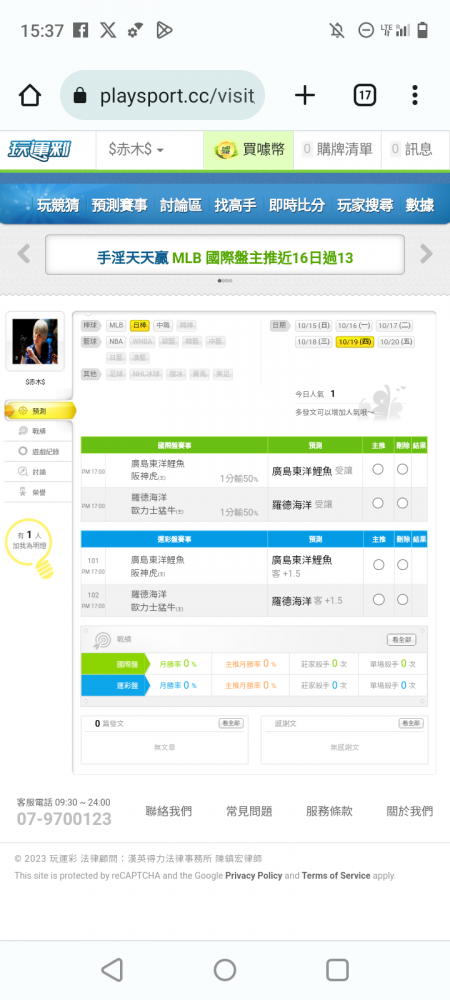Screen dimensions: 450x1000
Task: Choose date 10/15 (日)
Action: point(314,325)
